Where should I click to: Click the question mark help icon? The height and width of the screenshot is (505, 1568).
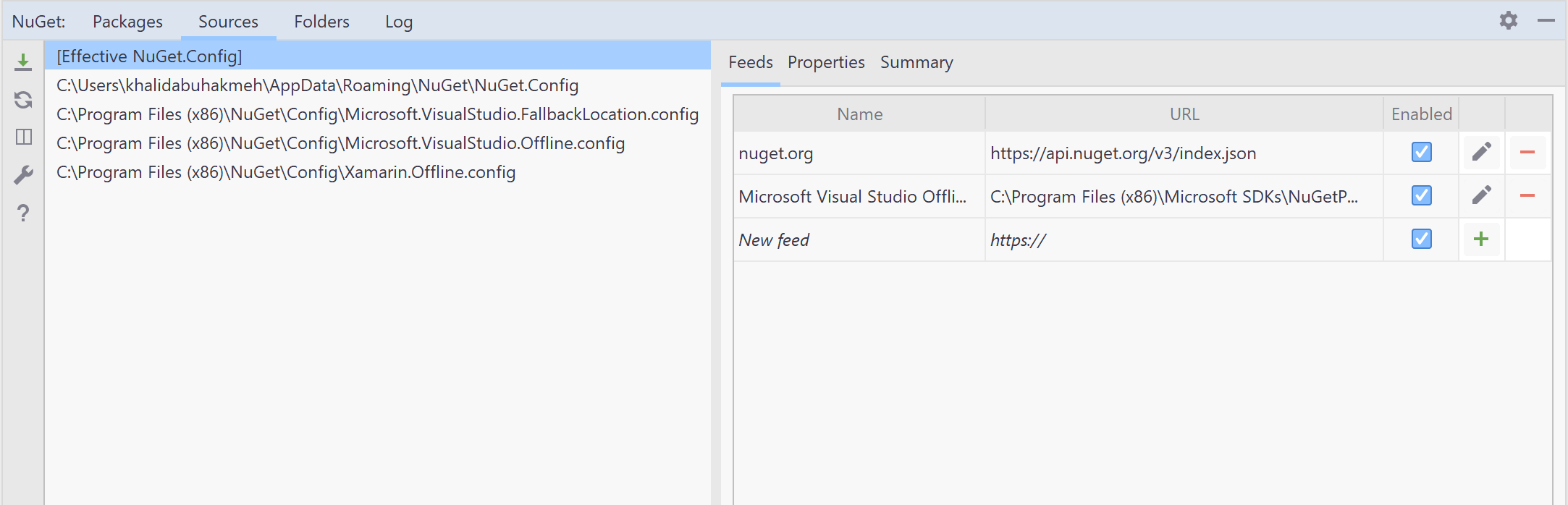[23, 213]
